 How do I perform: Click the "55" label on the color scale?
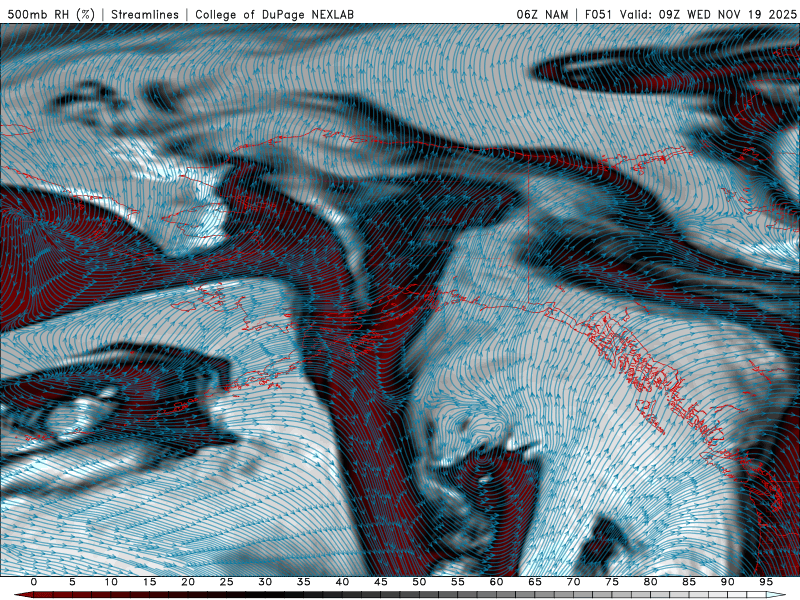point(458,582)
